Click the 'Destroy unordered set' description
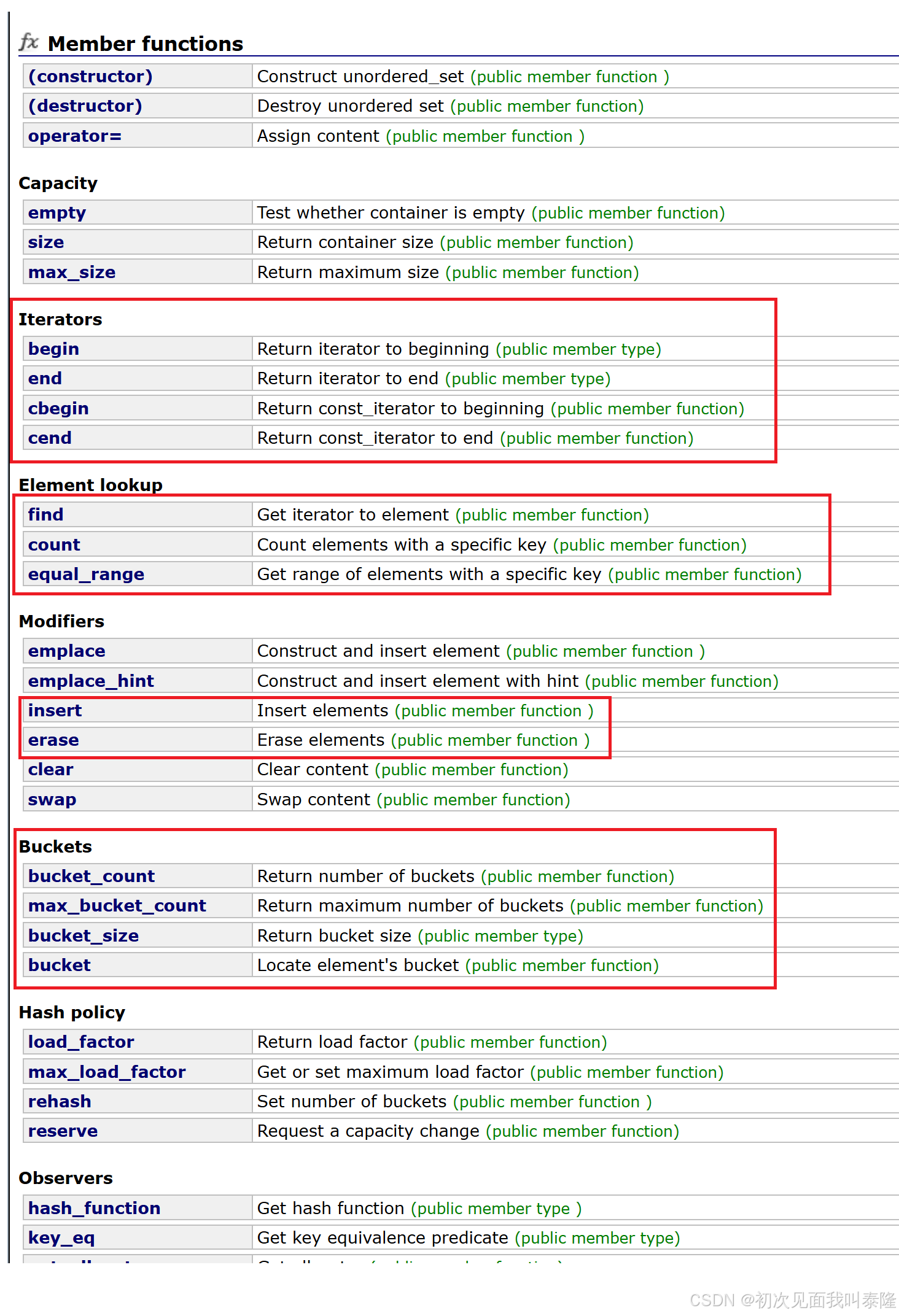 [x=351, y=106]
